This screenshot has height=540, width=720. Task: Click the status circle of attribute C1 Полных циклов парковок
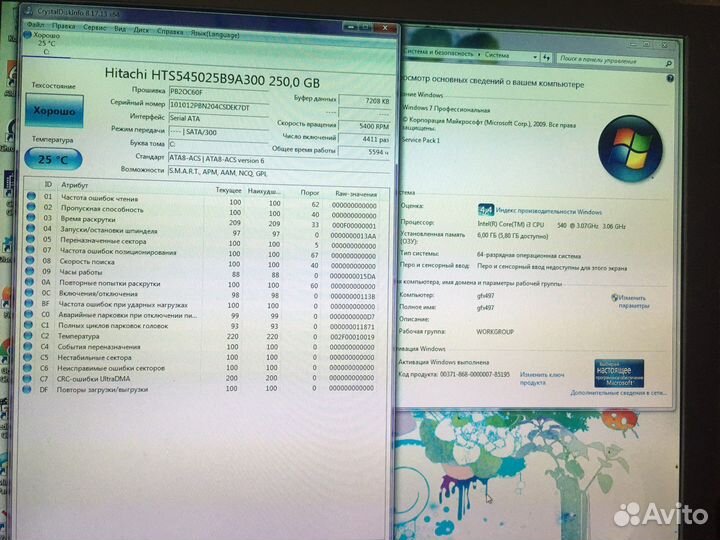pos(28,324)
